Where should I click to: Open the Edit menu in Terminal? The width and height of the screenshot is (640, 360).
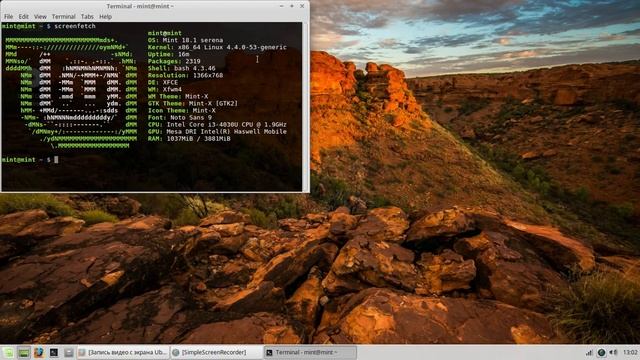coord(24,17)
